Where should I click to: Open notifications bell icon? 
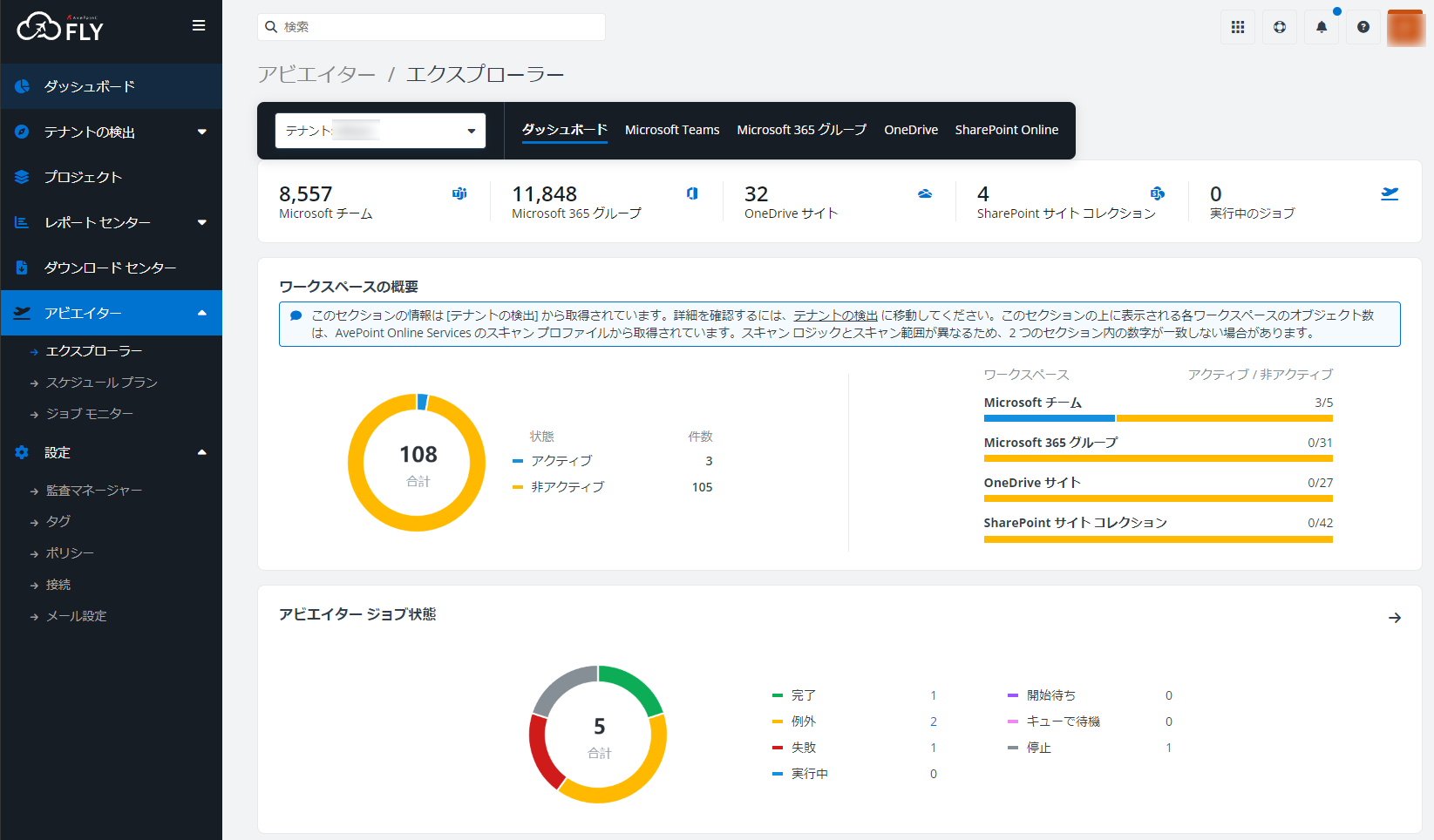[x=1322, y=27]
